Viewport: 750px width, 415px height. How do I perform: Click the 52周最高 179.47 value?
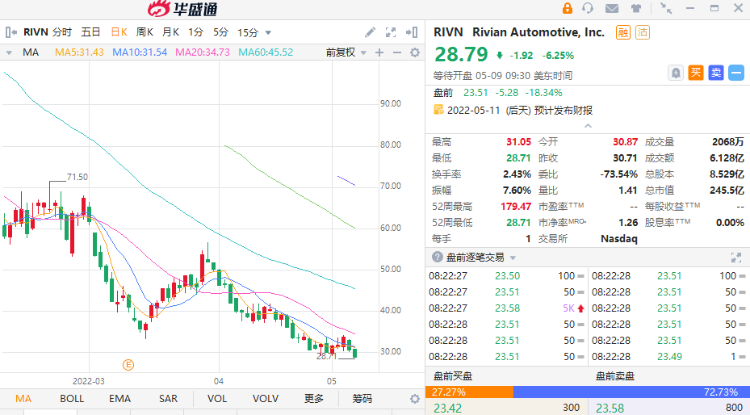tap(516, 207)
